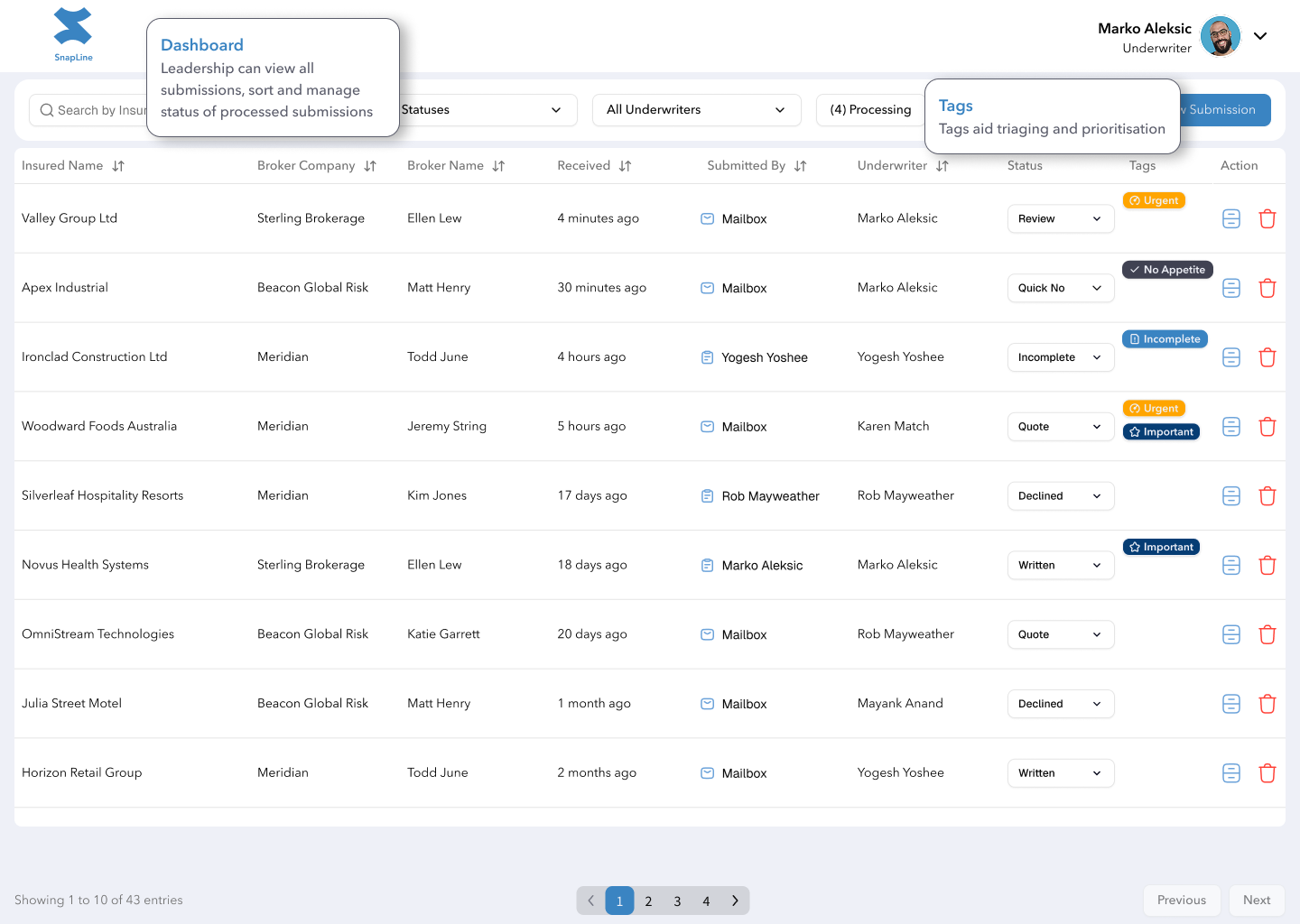1300x924 pixels.
Task: Click the Urgent tag on Valley Group Ltd
Action: [1154, 199]
